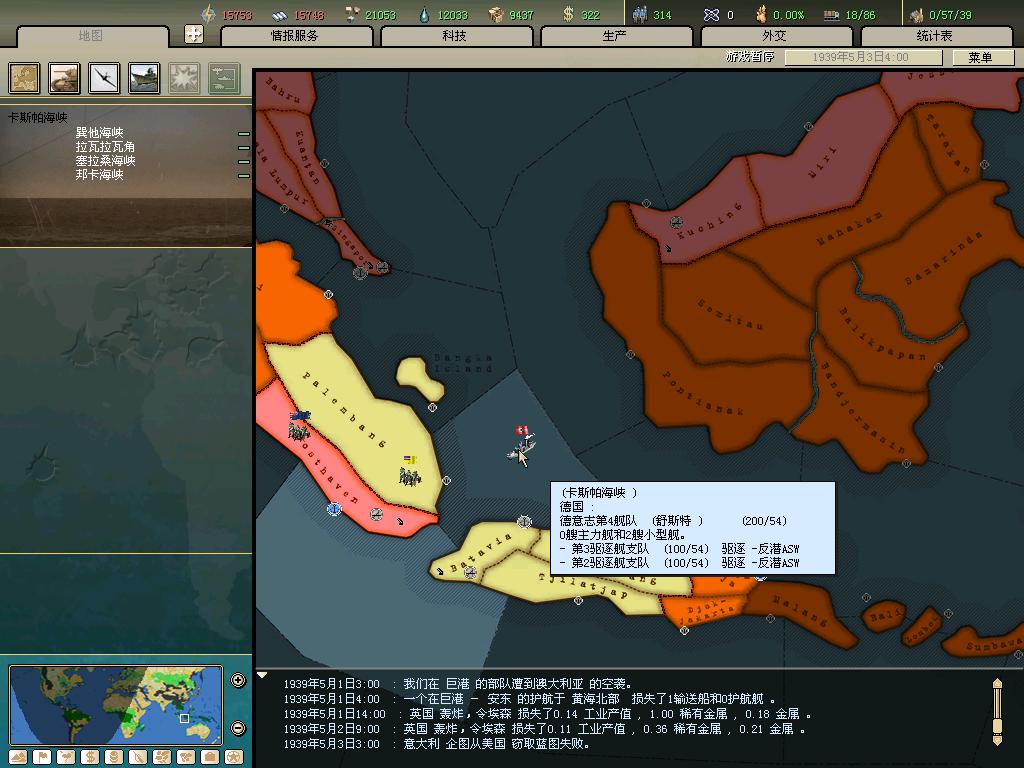The image size is (1024, 768).
Task: Zoom out with minimap minus button
Action: pos(238,728)
